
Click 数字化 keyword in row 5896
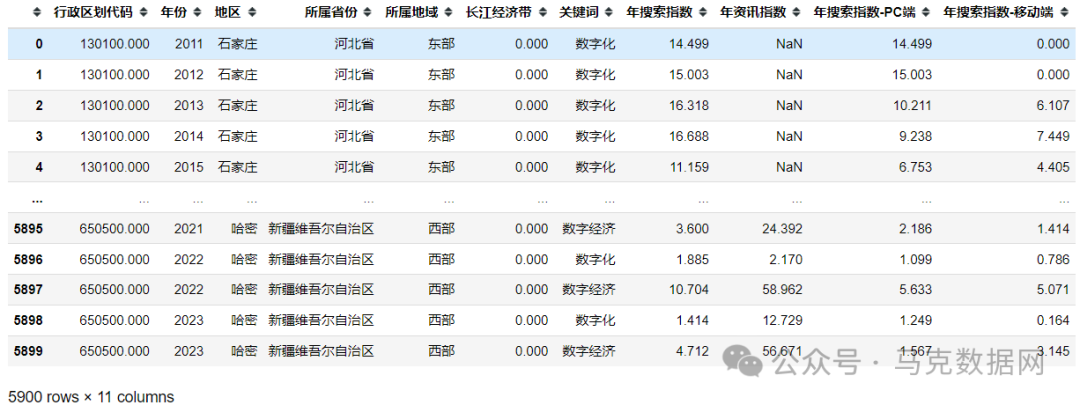pos(596,259)
